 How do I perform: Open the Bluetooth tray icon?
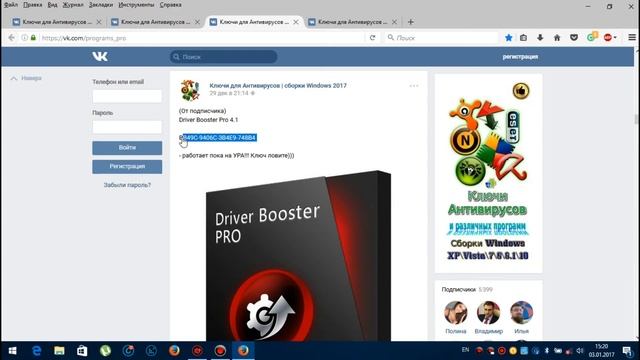coord(547,351)
